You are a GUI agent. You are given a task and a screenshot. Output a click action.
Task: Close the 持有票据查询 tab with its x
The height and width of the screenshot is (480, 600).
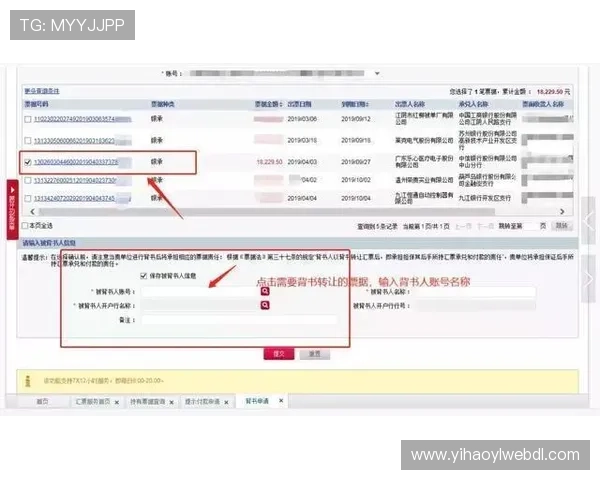171,402
